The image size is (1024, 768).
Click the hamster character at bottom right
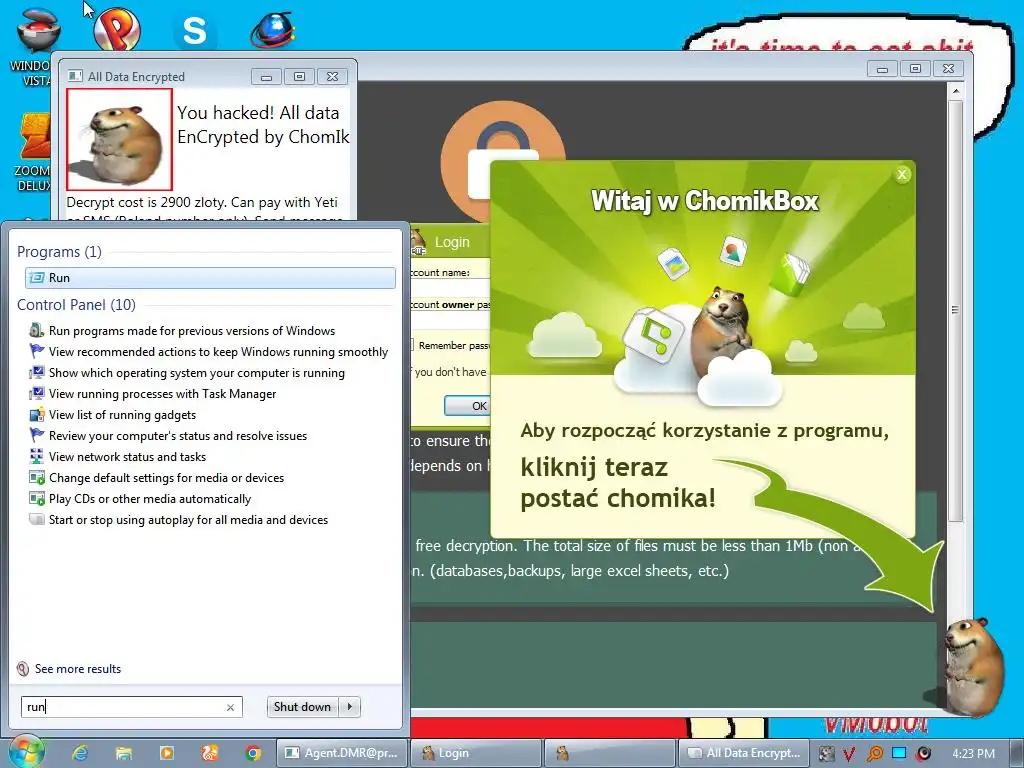point(973,665)
